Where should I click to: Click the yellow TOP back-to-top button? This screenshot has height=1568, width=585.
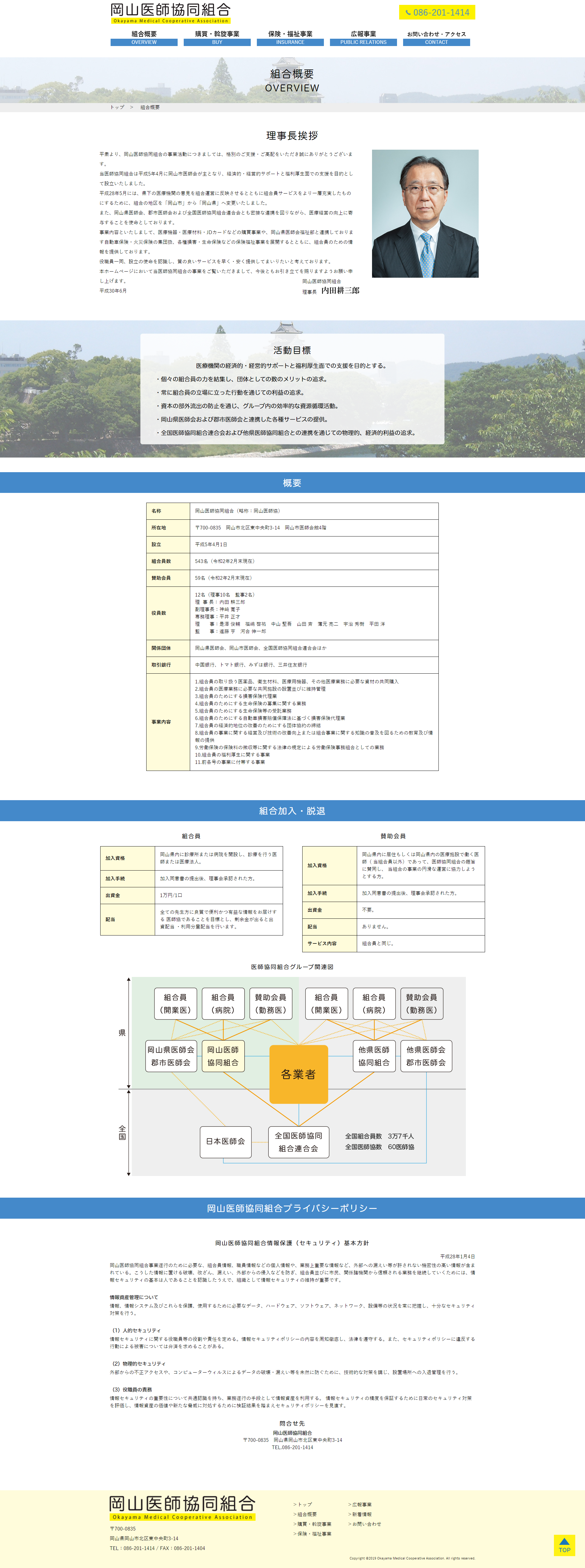564,1545
